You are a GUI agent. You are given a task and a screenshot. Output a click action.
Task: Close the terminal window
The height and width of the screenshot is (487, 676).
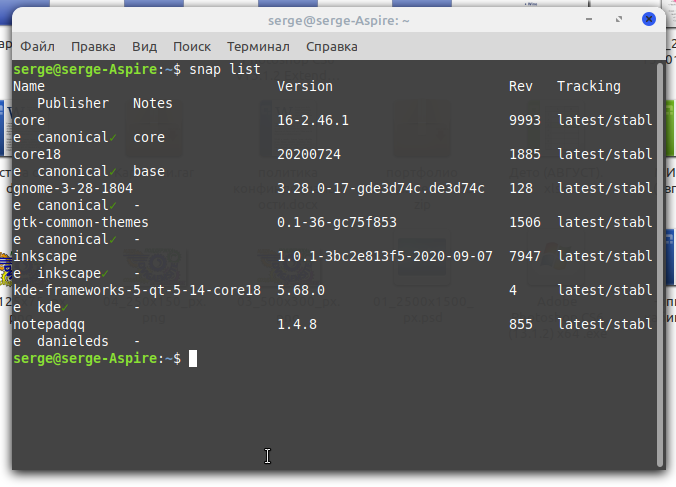(x=648, y=19)
